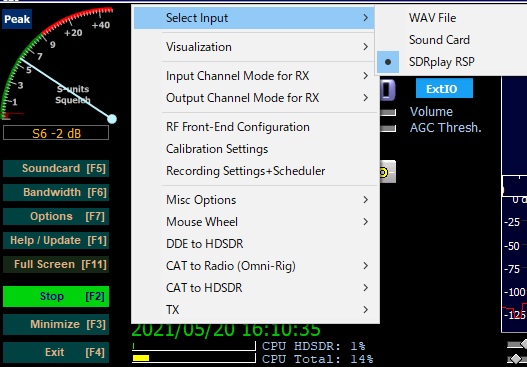Click the -100 dB scale label

tap(515, 292)
